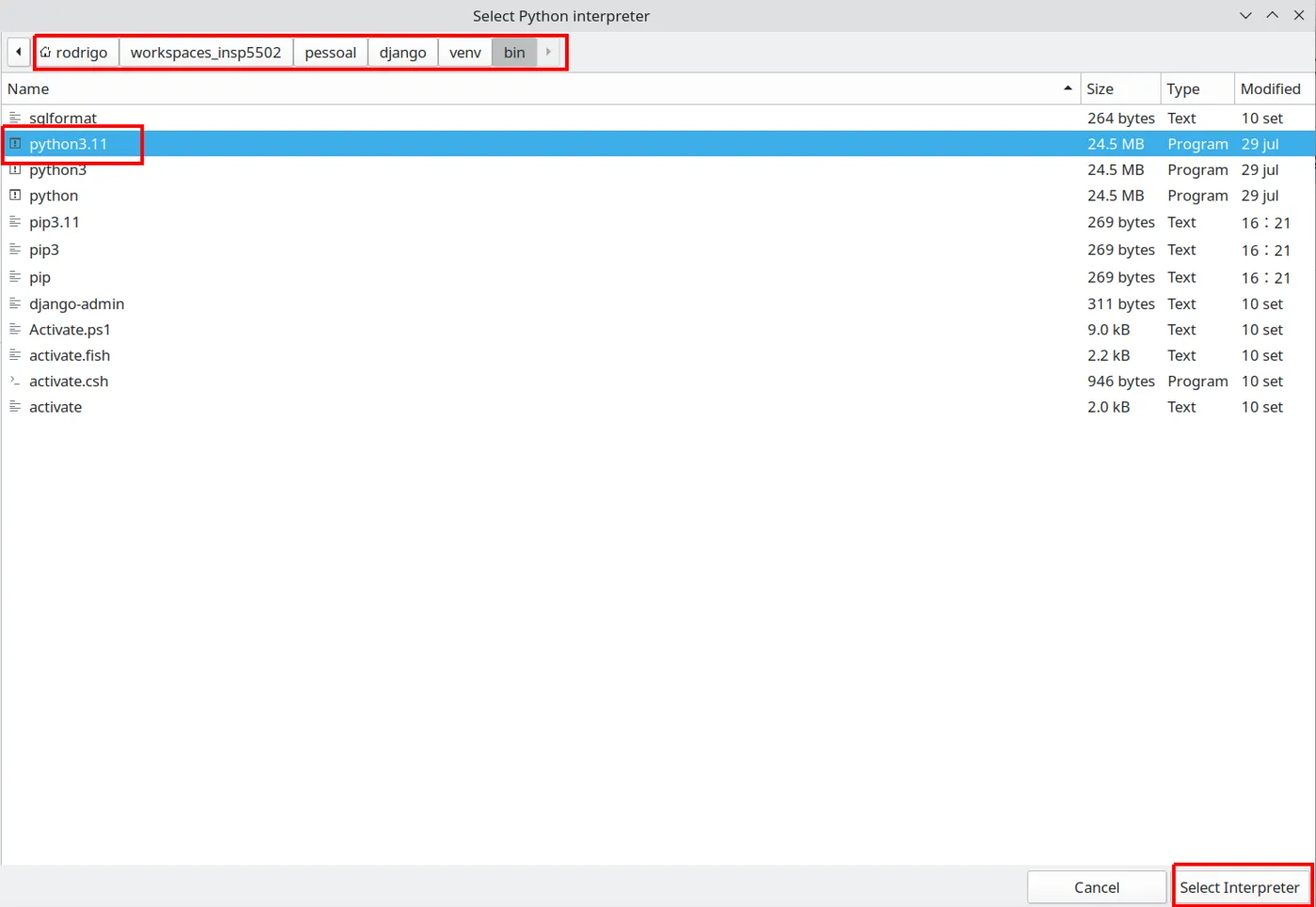Image resolution: width=1316 pixels, height=907 pixels.
Task: Click the back arrow in path bar
Action: point(19,52)
